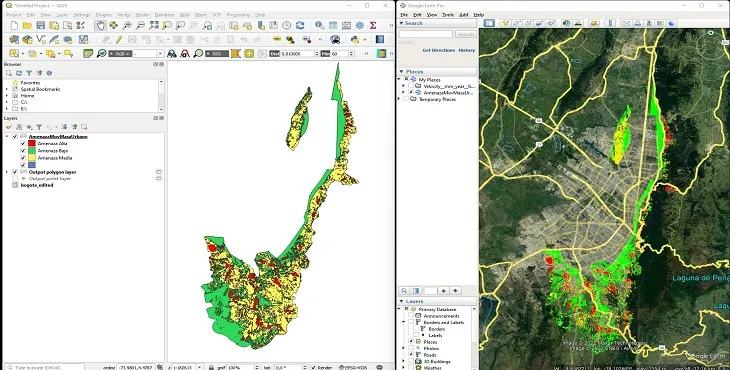Toggle Output polygon layer visibility checkbox
Viewport: 730px width, 370px height.
(x=15, y=172)
